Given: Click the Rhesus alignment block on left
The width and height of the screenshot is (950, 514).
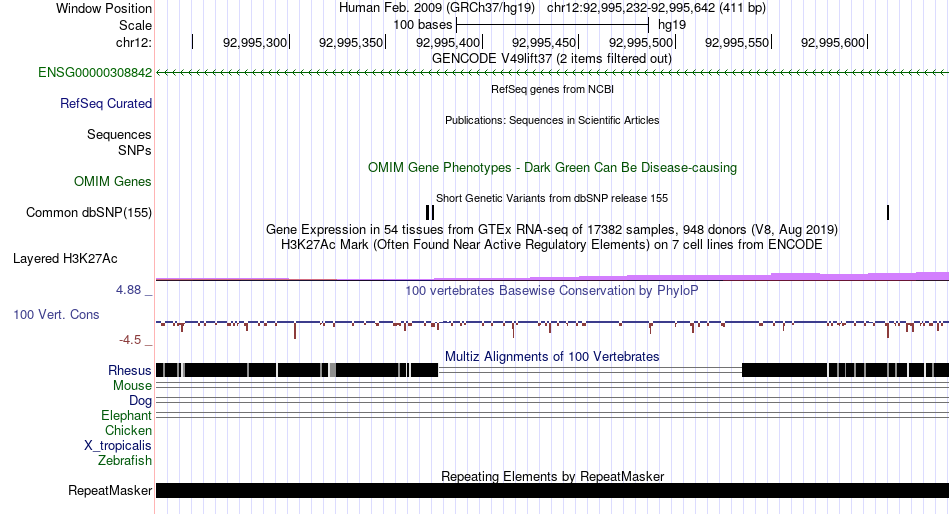Looking at the screenshot, I should click(x=297, y=370).
